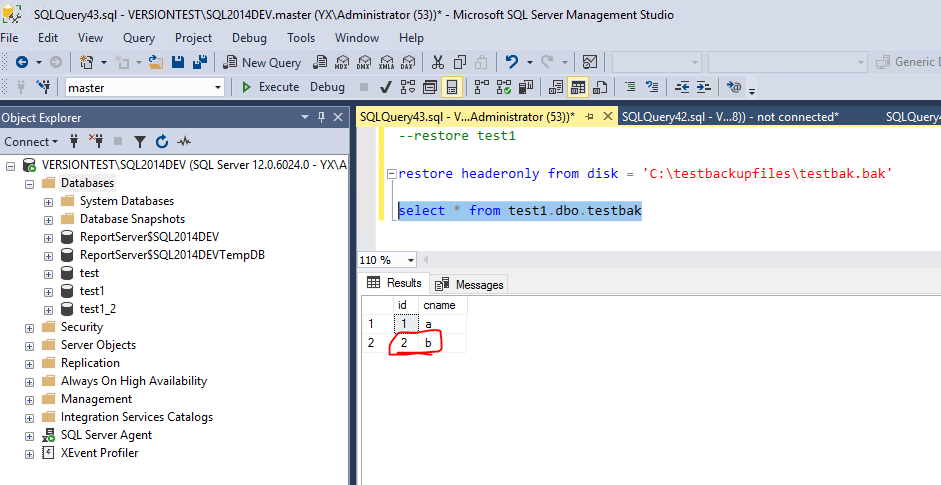This screenshot has height=485, width=941.
Task: Collapse the Databases folder node
Action: tap(29, 184)
